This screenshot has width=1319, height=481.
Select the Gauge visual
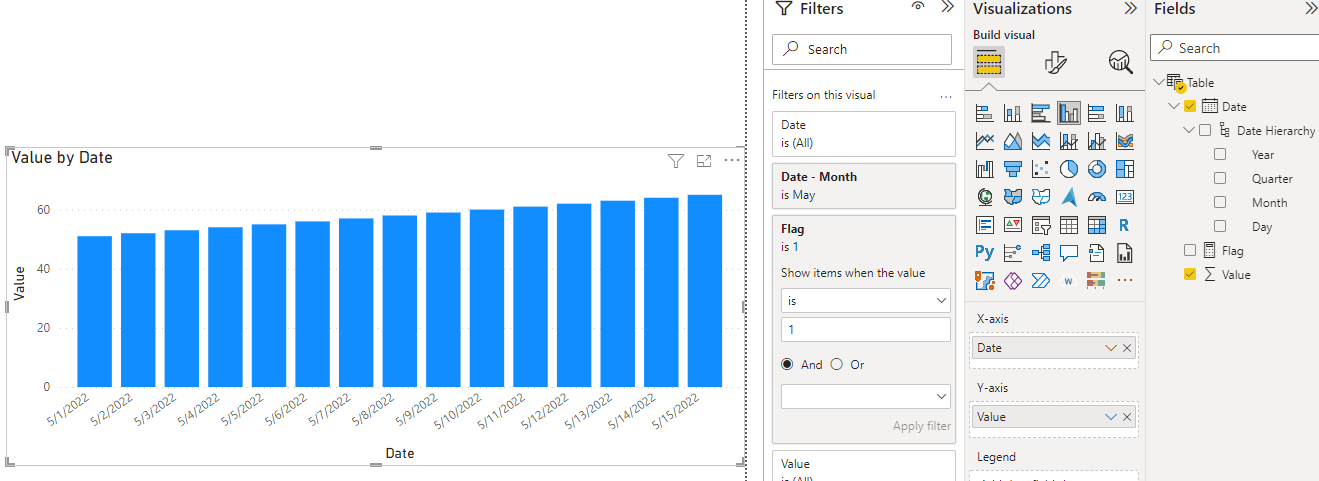tap(1096, 197)
